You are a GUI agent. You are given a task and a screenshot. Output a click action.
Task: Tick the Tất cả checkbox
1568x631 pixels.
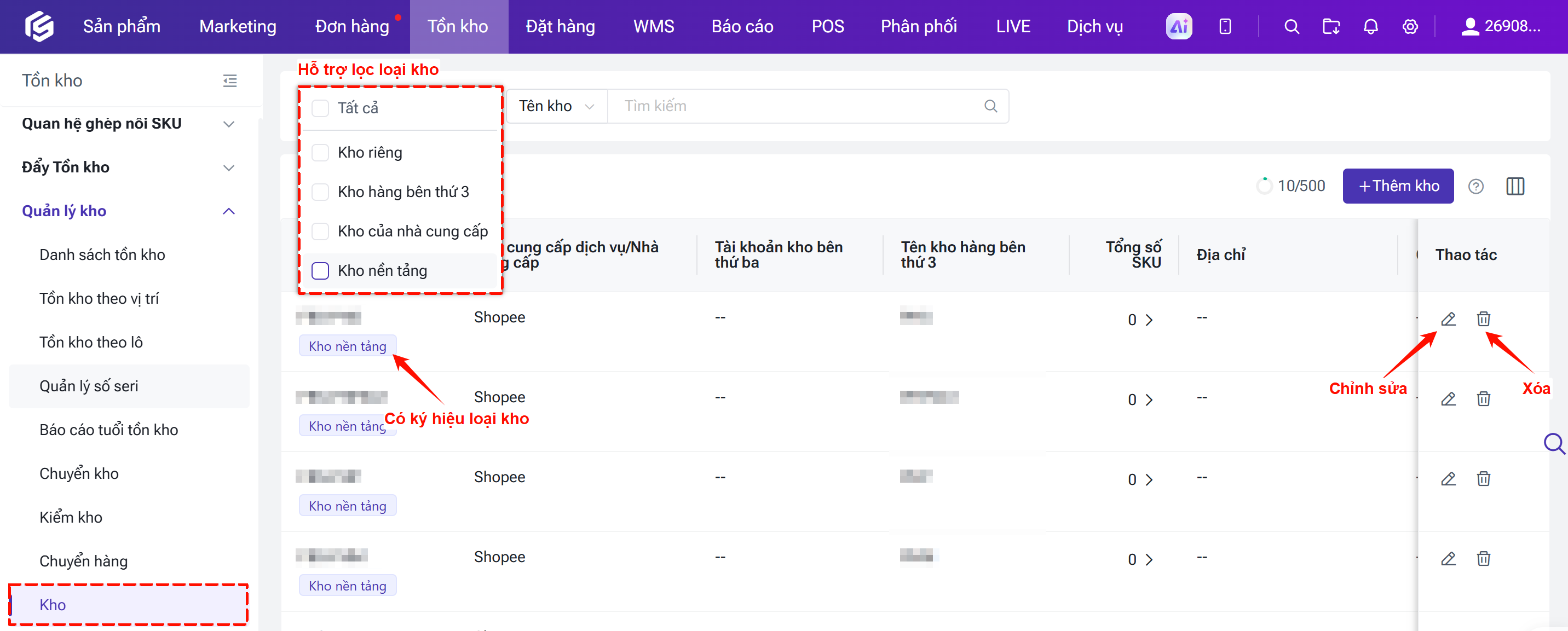coord(320,108)
